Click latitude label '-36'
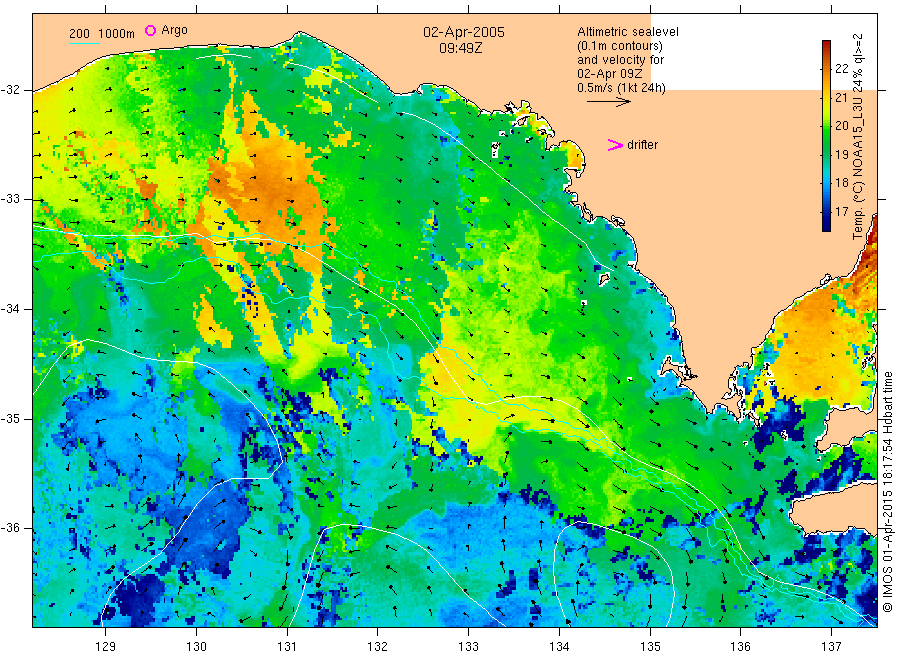The height and width of the screenshot is (660, 900). (x=10, y=527)
